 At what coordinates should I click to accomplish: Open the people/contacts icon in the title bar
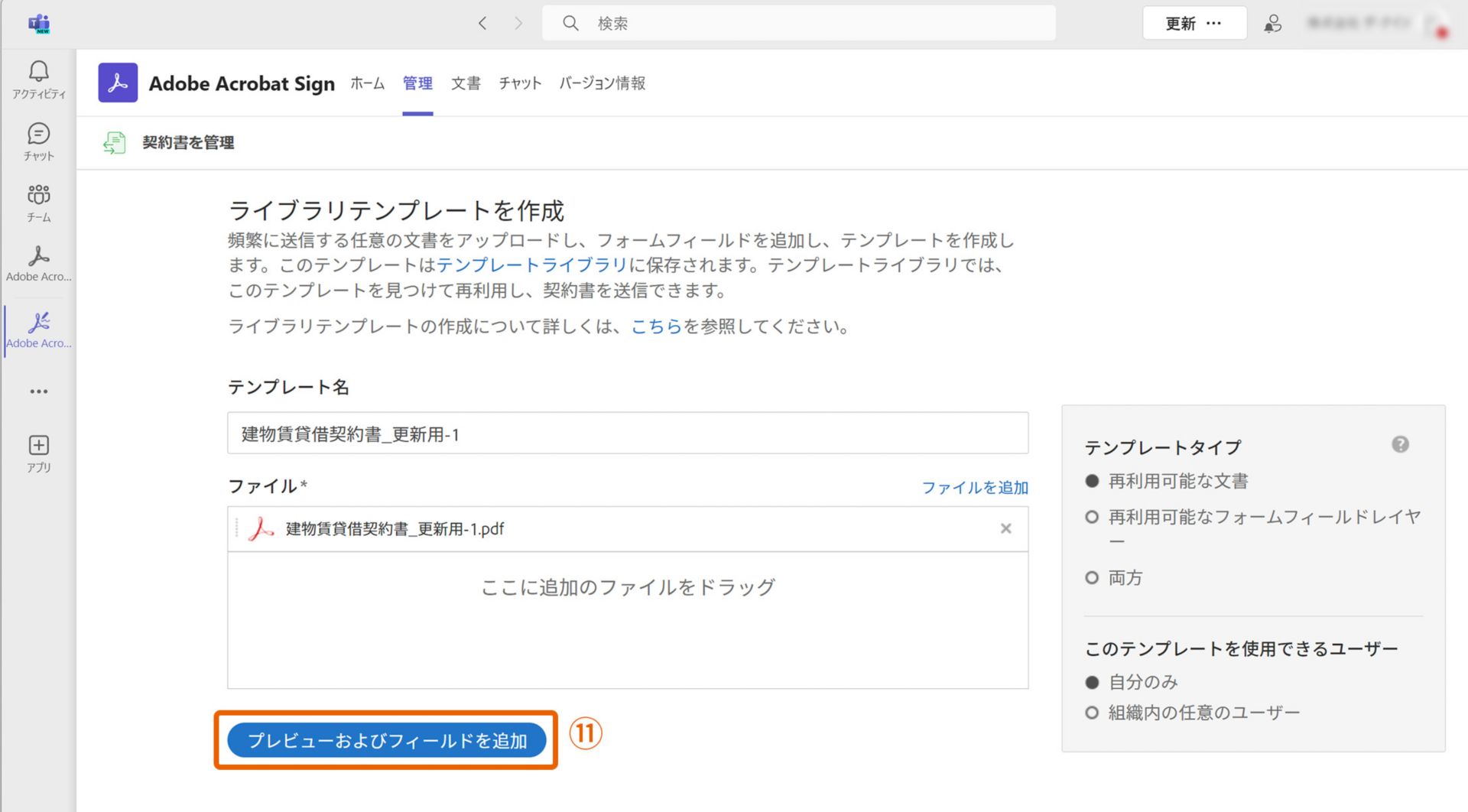tap(1272, 24)
